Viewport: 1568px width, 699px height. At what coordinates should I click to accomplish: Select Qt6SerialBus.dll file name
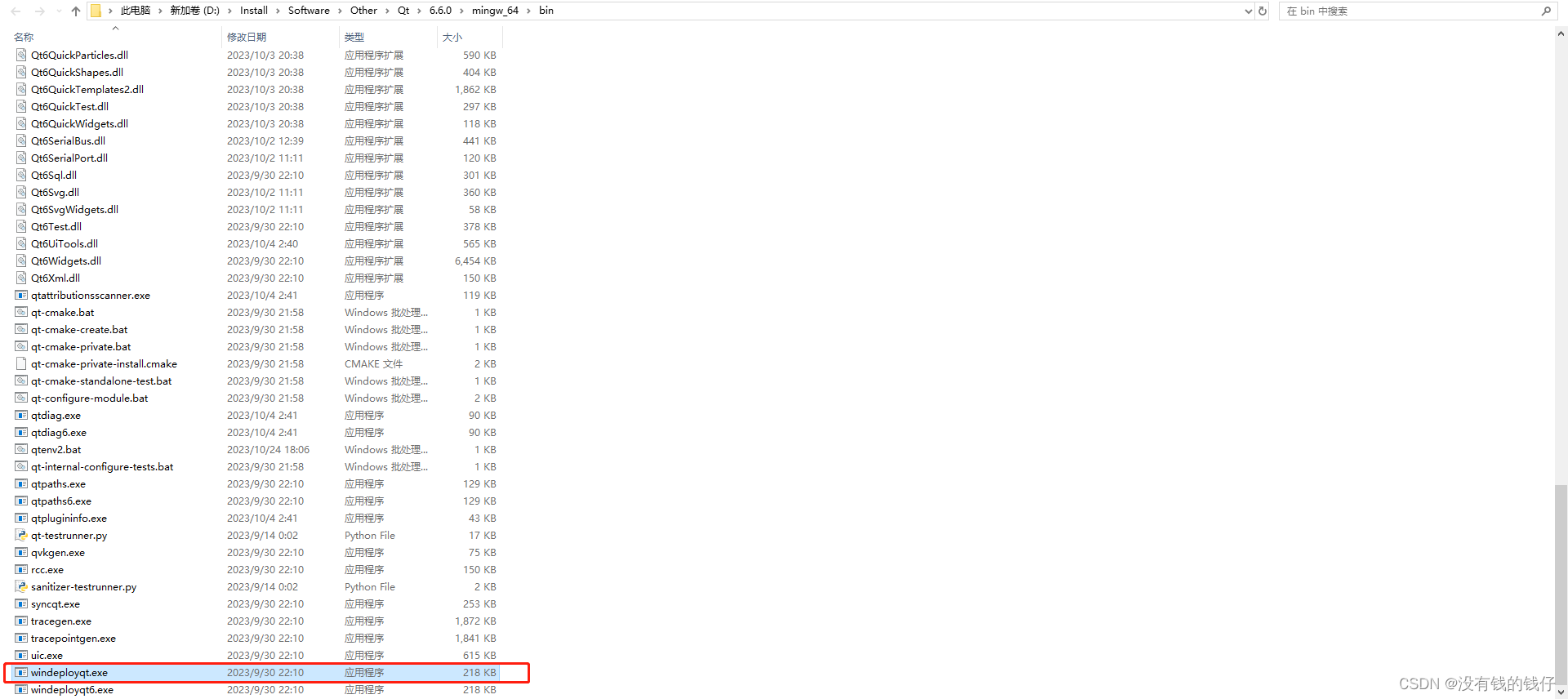[x=68, y=140]
